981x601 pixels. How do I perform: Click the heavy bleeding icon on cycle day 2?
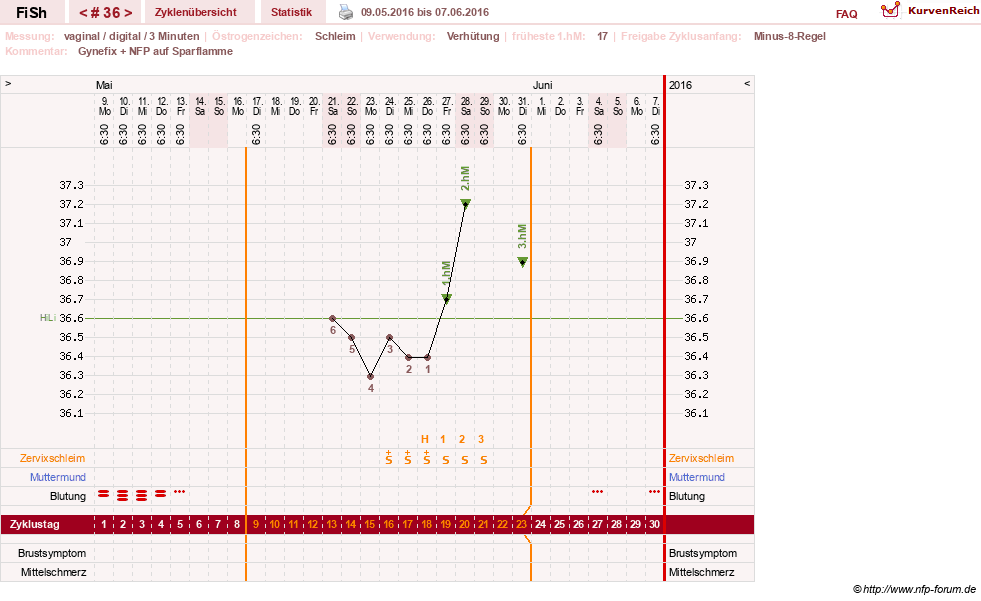click(x=123, y=496)
